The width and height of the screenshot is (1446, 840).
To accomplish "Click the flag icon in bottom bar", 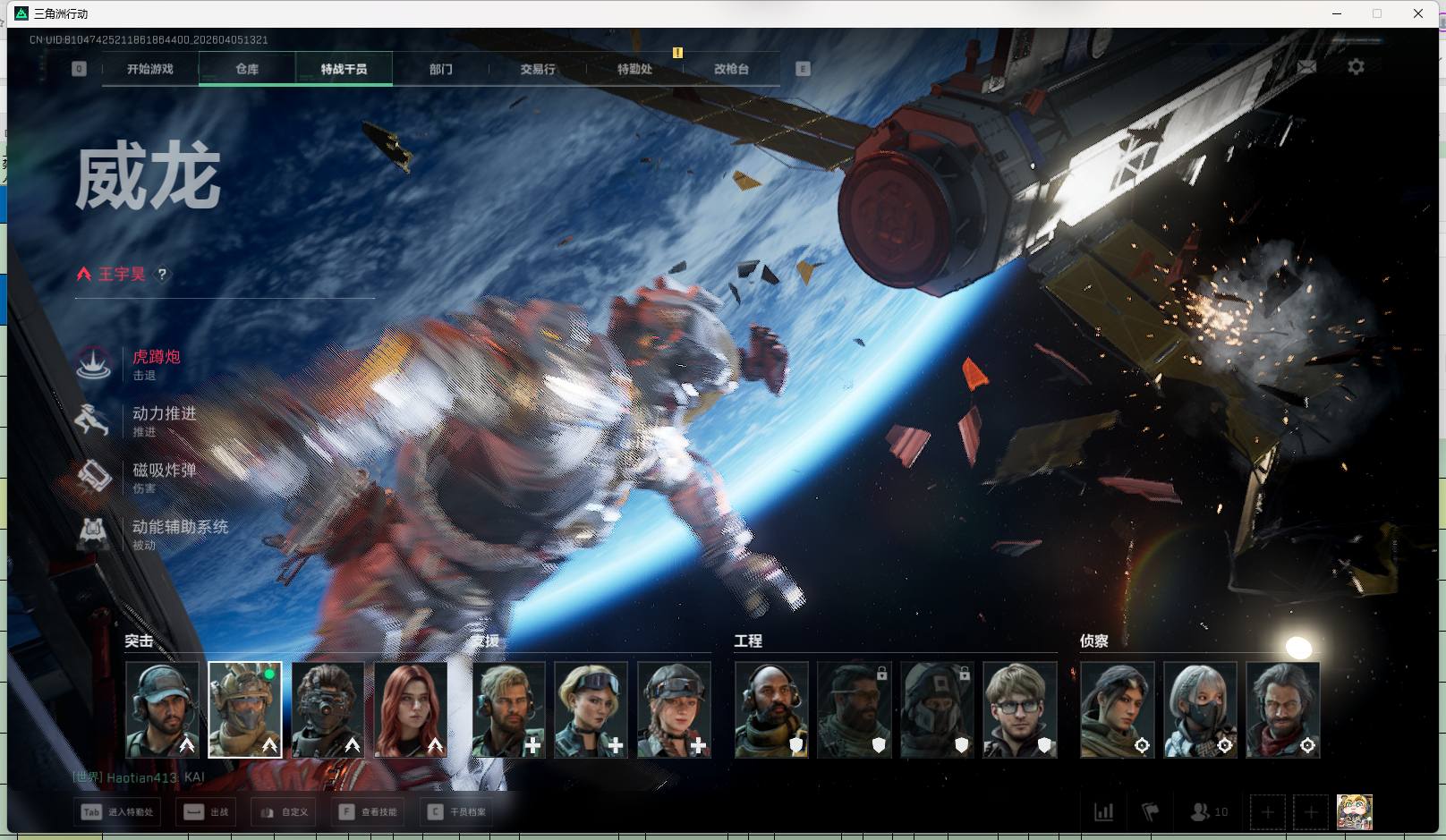I will coord(1151,812).
